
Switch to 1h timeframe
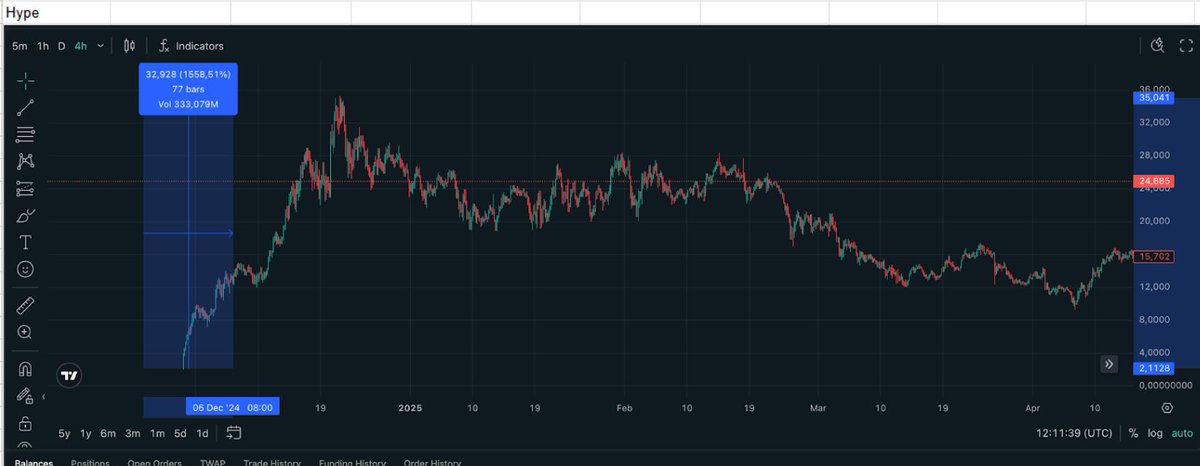tap(43, 46)
